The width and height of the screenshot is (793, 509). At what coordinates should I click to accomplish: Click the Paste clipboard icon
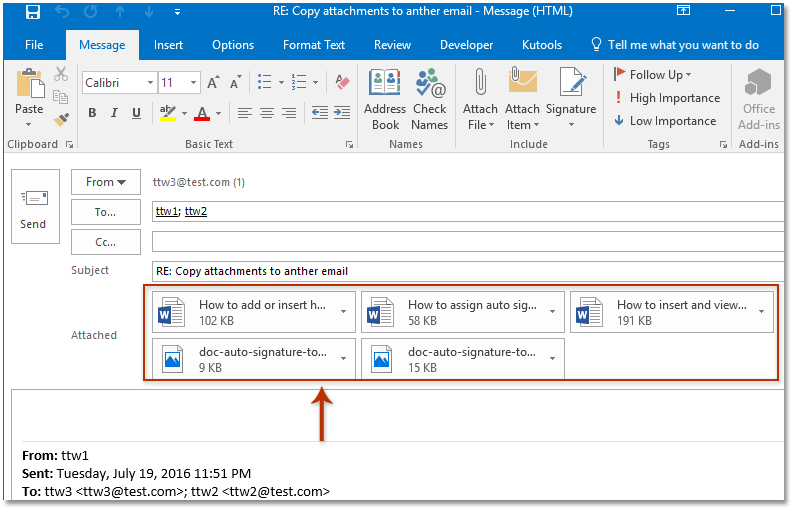coord(29,85)
